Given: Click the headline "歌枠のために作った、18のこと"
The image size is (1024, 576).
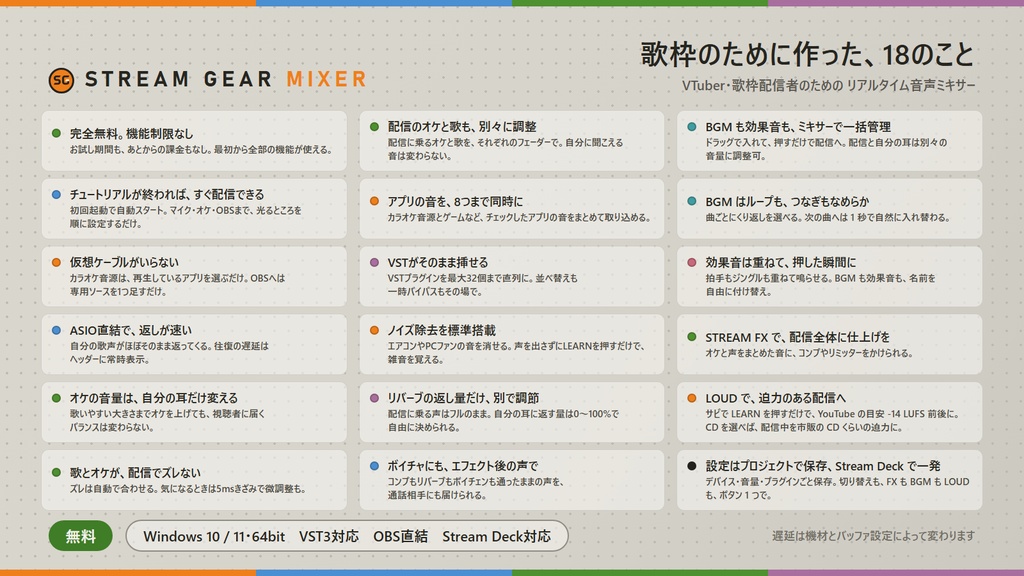Looking at the screenshot, I should point(808,54).
